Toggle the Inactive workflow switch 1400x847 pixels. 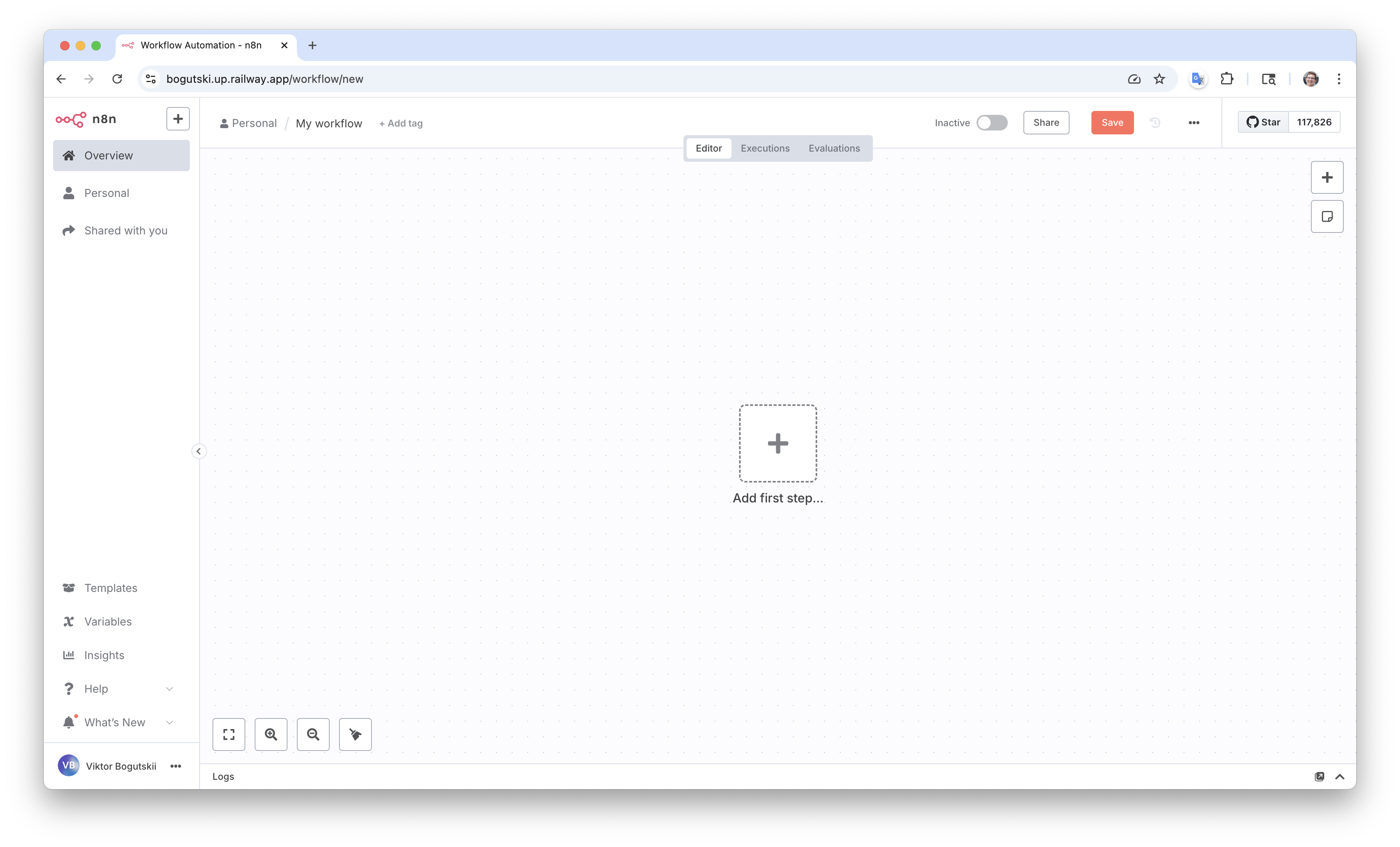pyautogui.click(x=991, y=123)
